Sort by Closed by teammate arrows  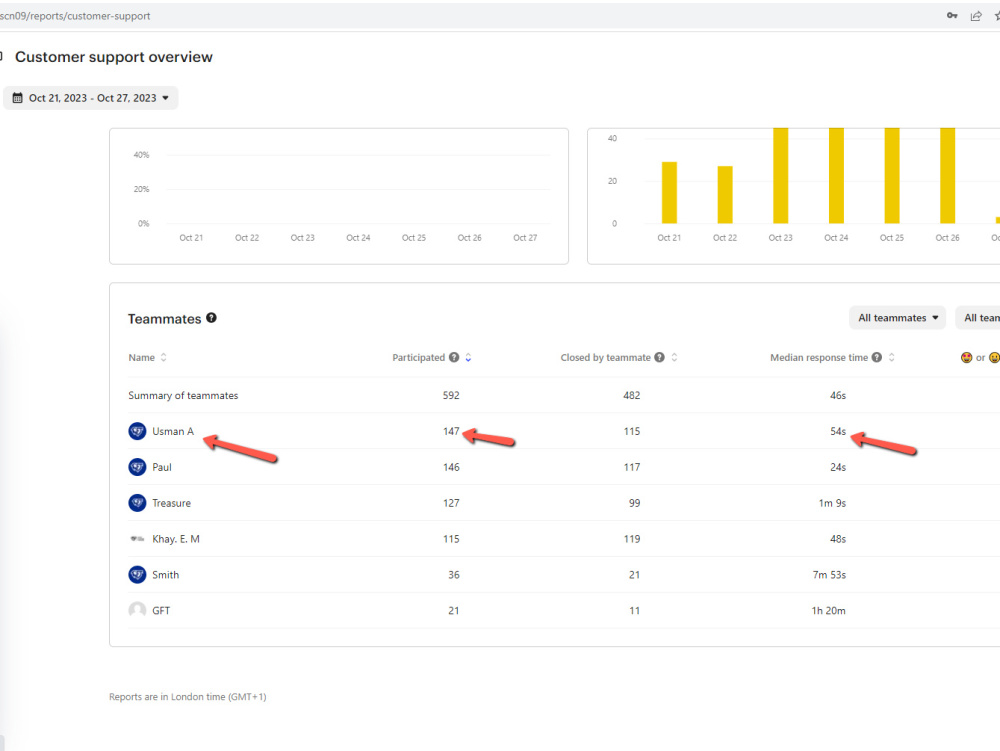(674, 357)
